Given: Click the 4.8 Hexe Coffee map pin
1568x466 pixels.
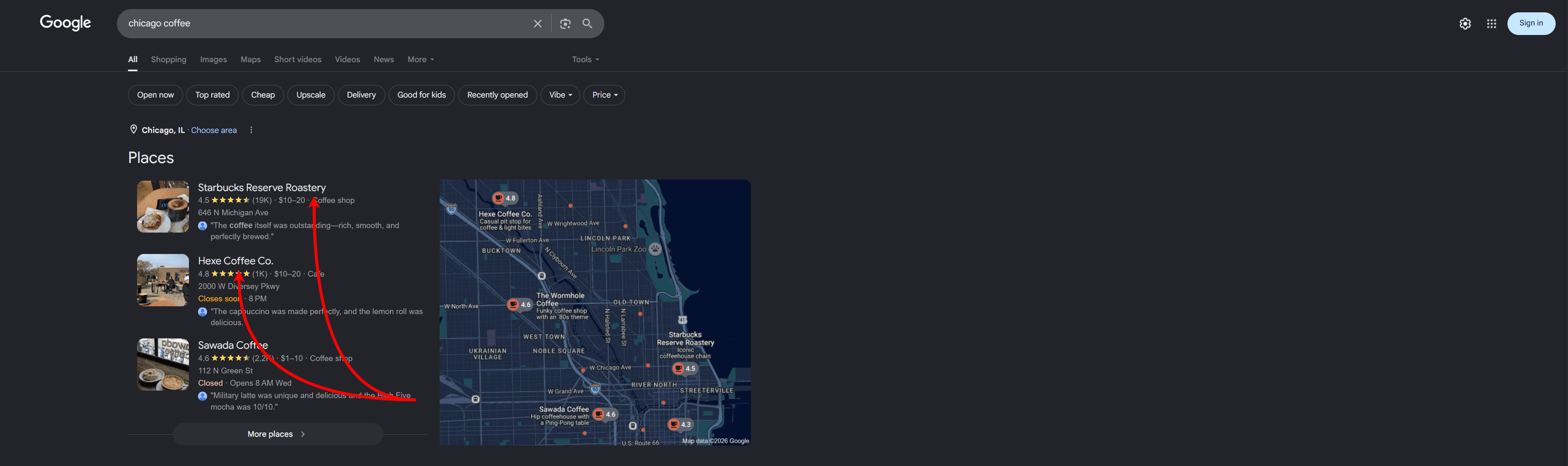Looking at the screenshot, I should [505, 198].
